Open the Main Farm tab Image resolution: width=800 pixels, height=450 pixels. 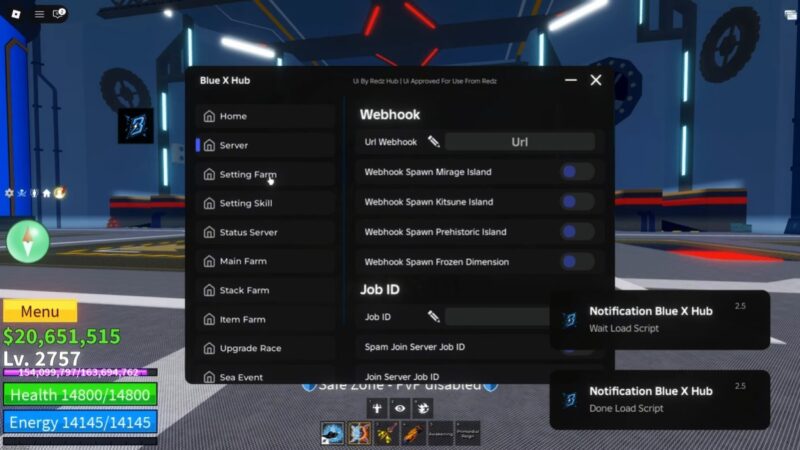point(265,261)
